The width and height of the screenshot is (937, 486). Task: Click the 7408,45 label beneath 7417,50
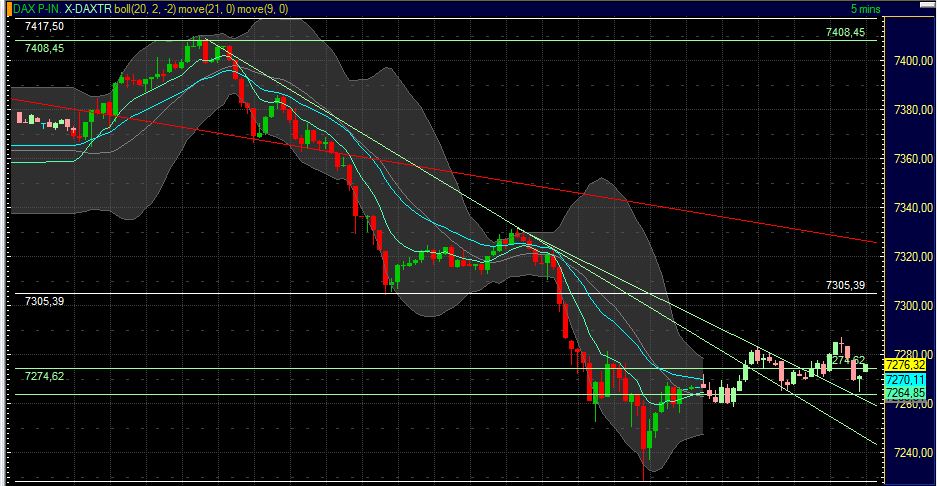[44, 48]
